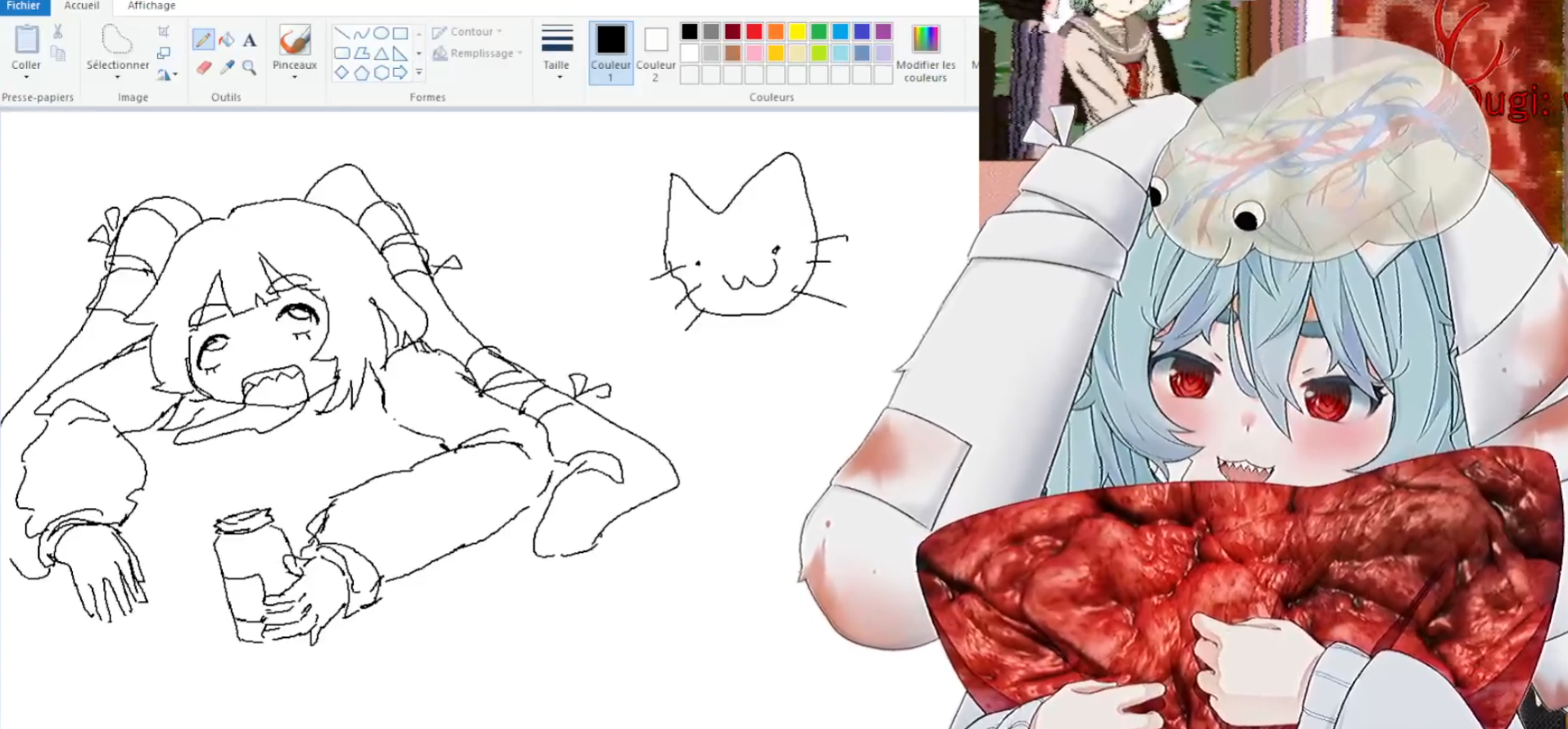Select the Text tool
The width and height of the screenshot is (1568, 729).
(x=250, y=39)
